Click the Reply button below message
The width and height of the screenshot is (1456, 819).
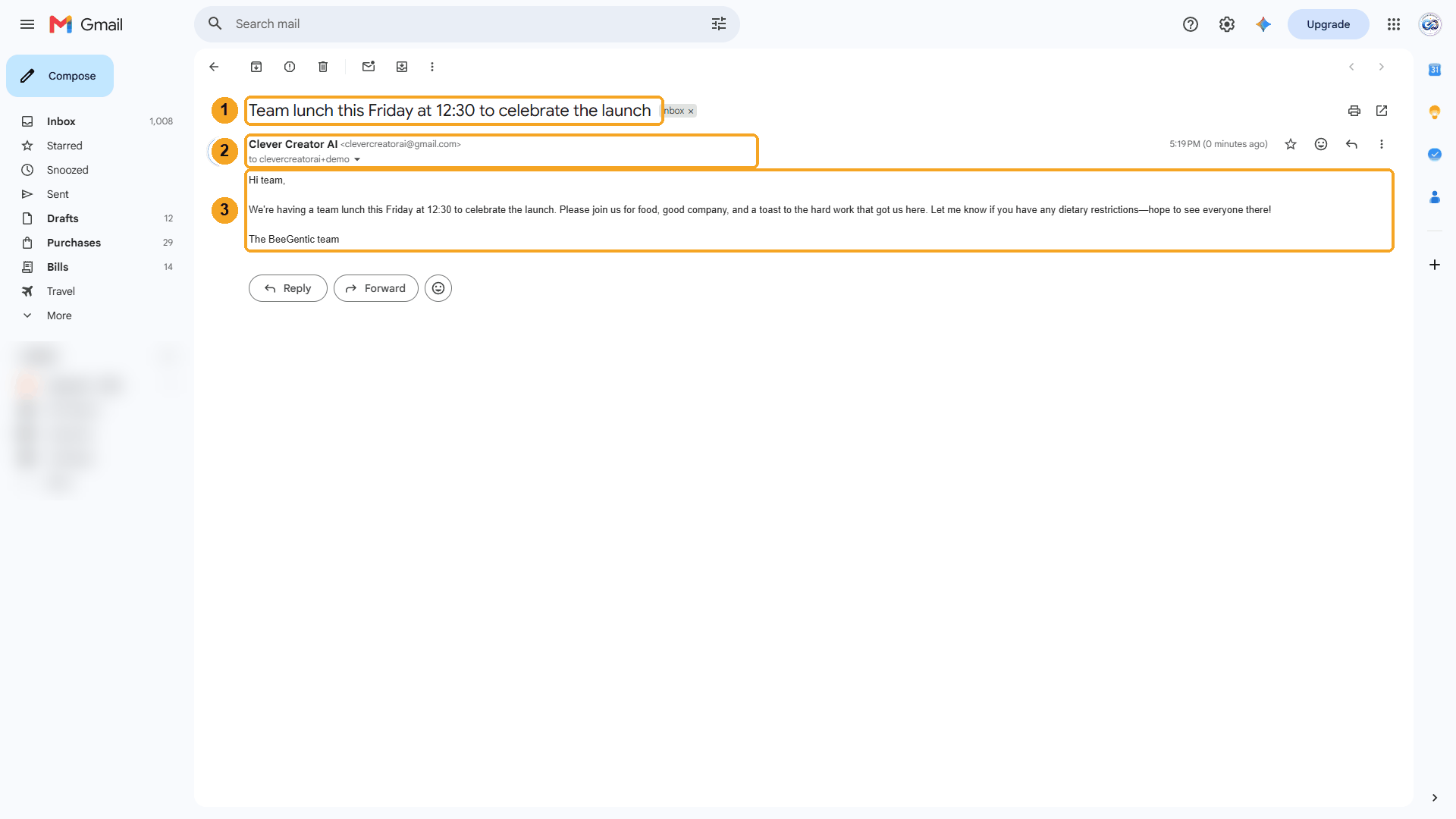click(x=288, y=288)
